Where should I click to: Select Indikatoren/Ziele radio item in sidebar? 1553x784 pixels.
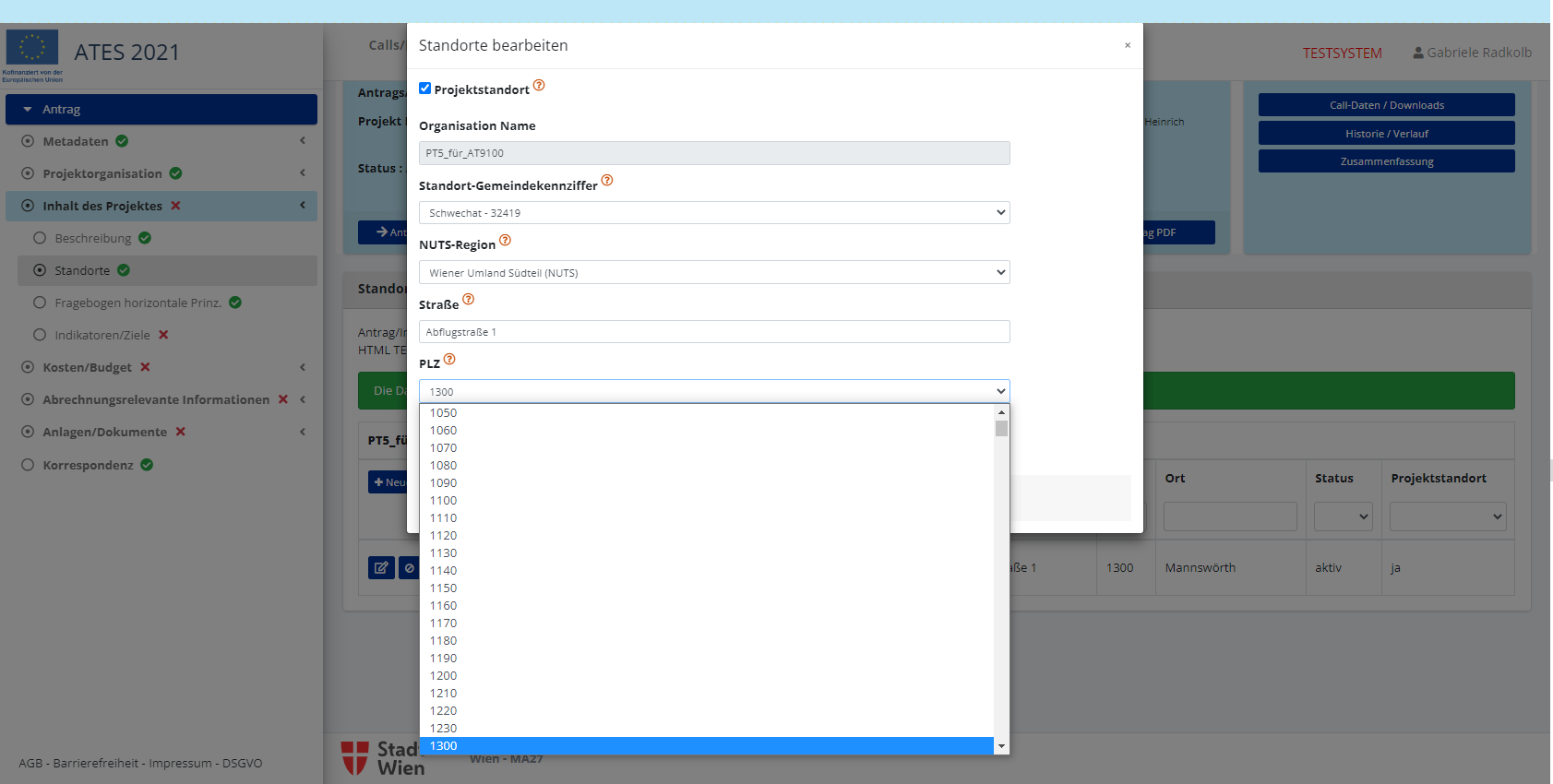[40, 335]
